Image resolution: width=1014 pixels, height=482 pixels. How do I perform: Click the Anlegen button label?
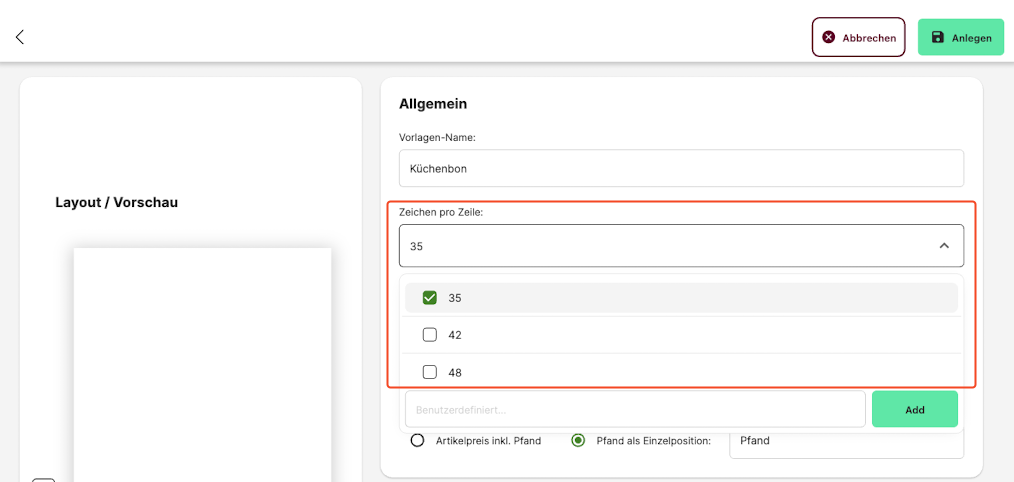971,38
